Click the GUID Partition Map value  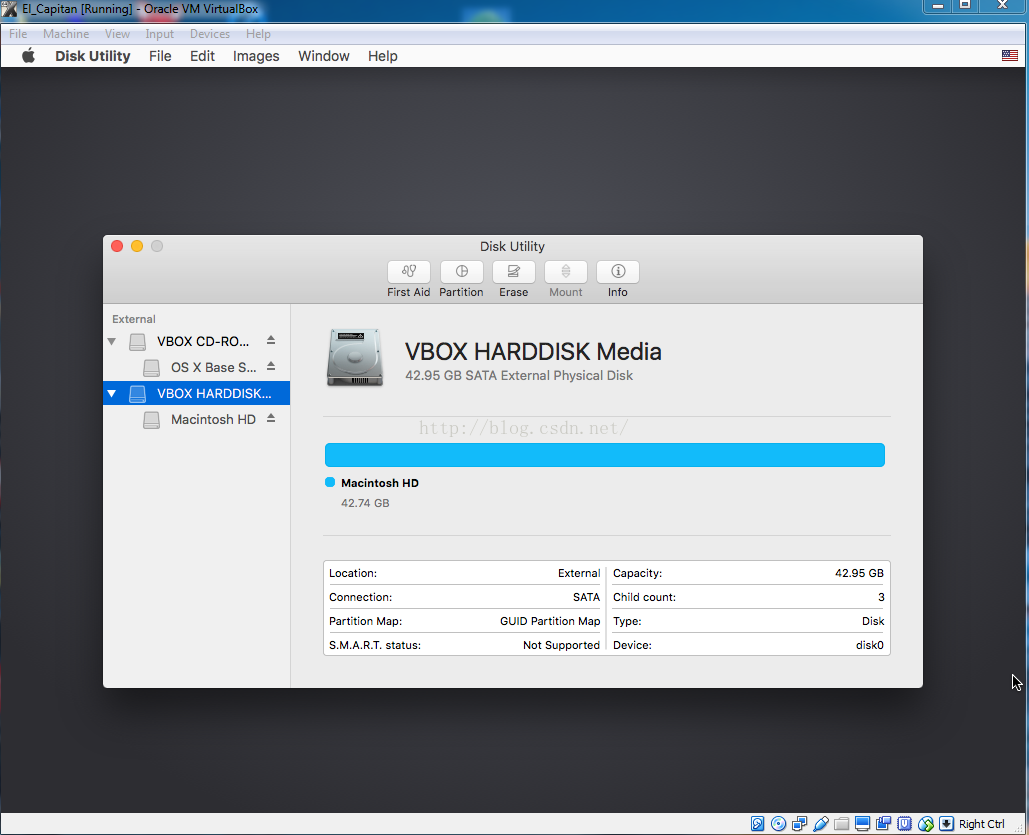coord(550,621)
